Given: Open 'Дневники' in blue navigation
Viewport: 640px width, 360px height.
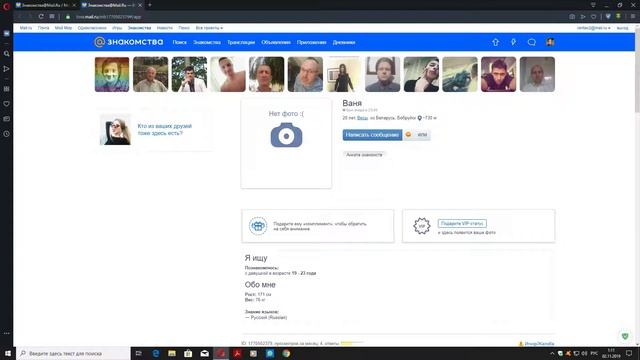Looking at the screenshot, I should (344, 42).
